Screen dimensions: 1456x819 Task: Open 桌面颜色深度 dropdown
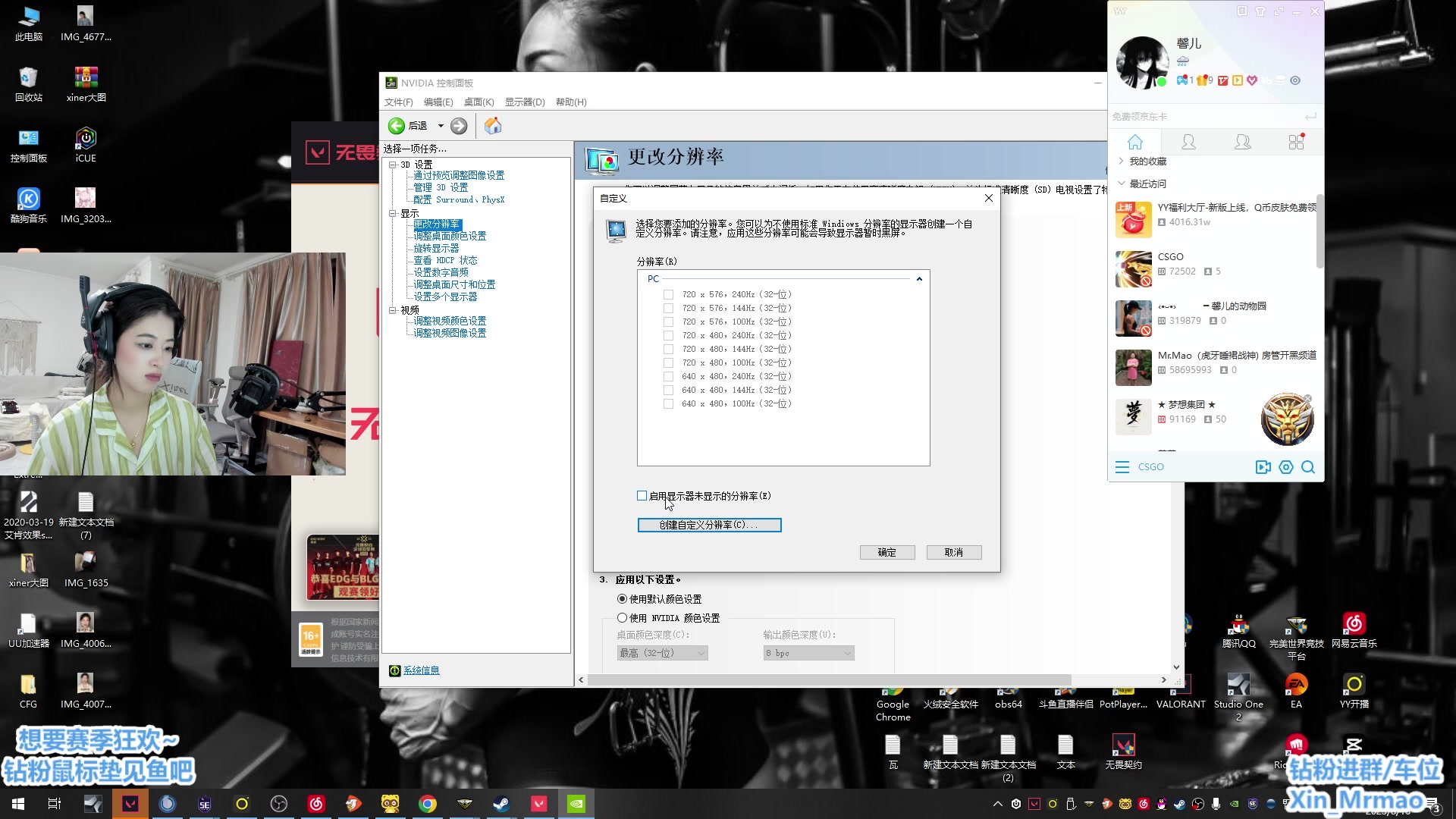pyautogui.click(x=662, y=653)
